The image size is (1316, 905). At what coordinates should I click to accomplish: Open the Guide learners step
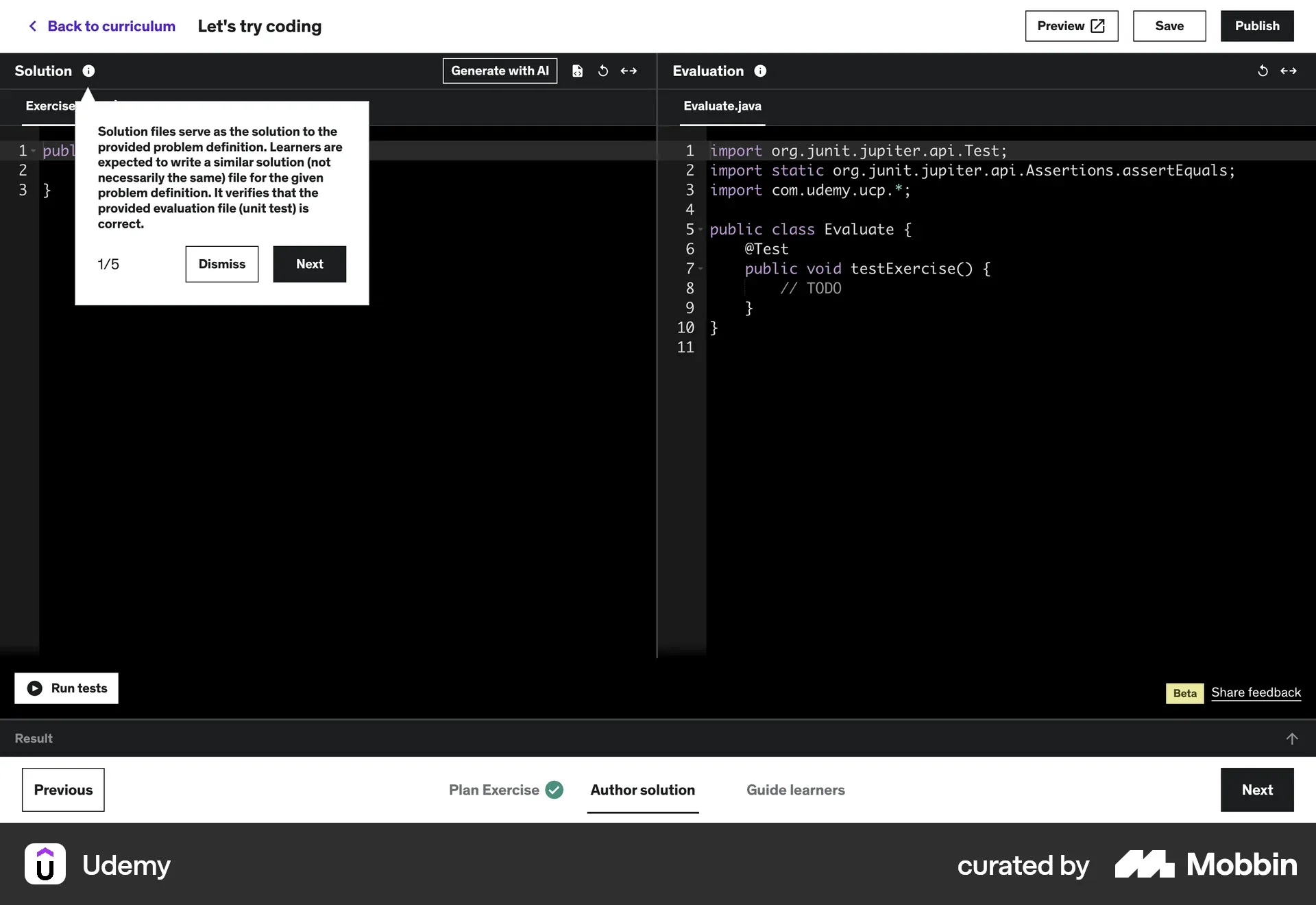(x=795, y=790)
